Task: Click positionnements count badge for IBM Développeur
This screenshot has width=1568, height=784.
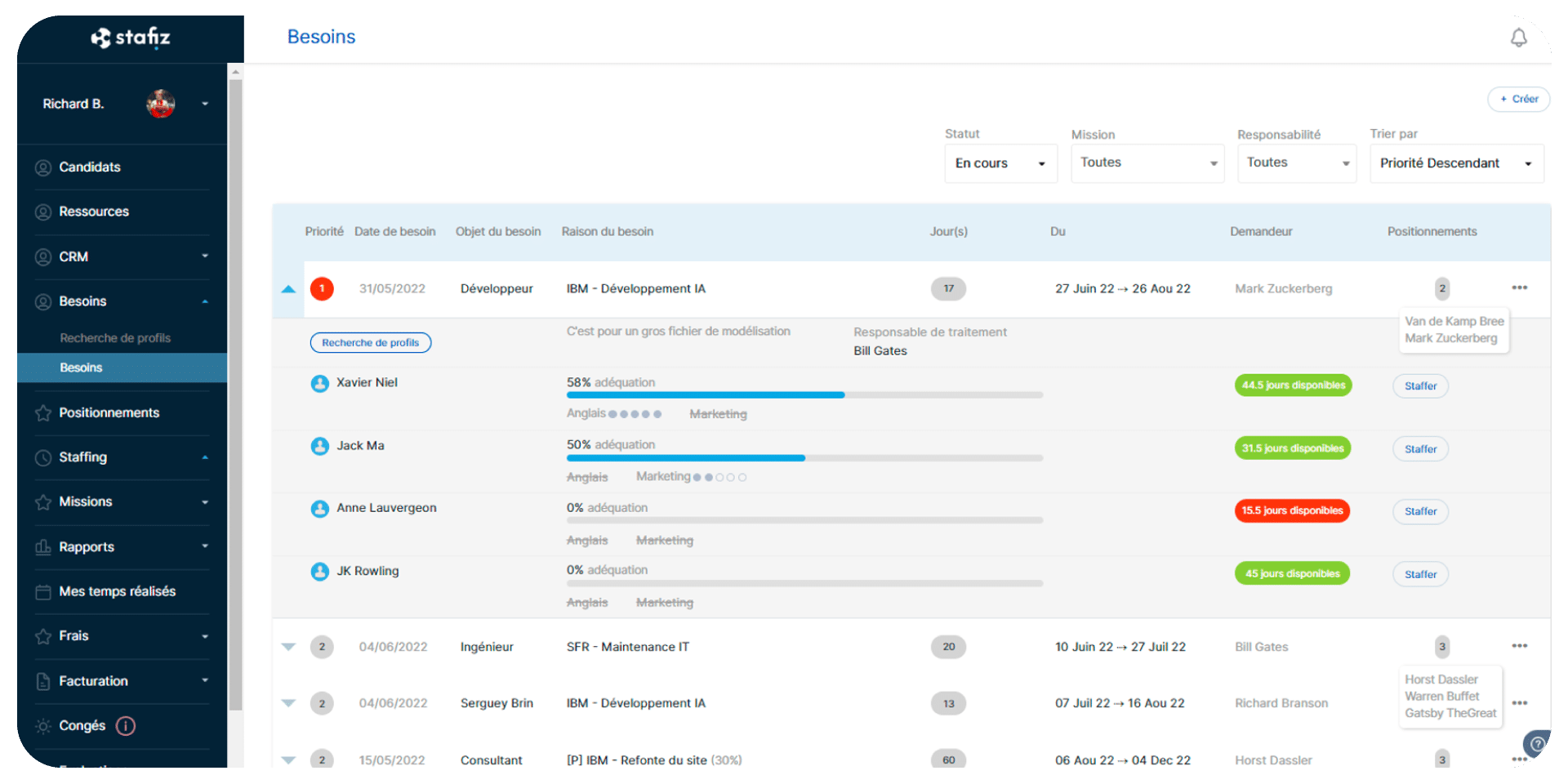Action: point(1442,288)
